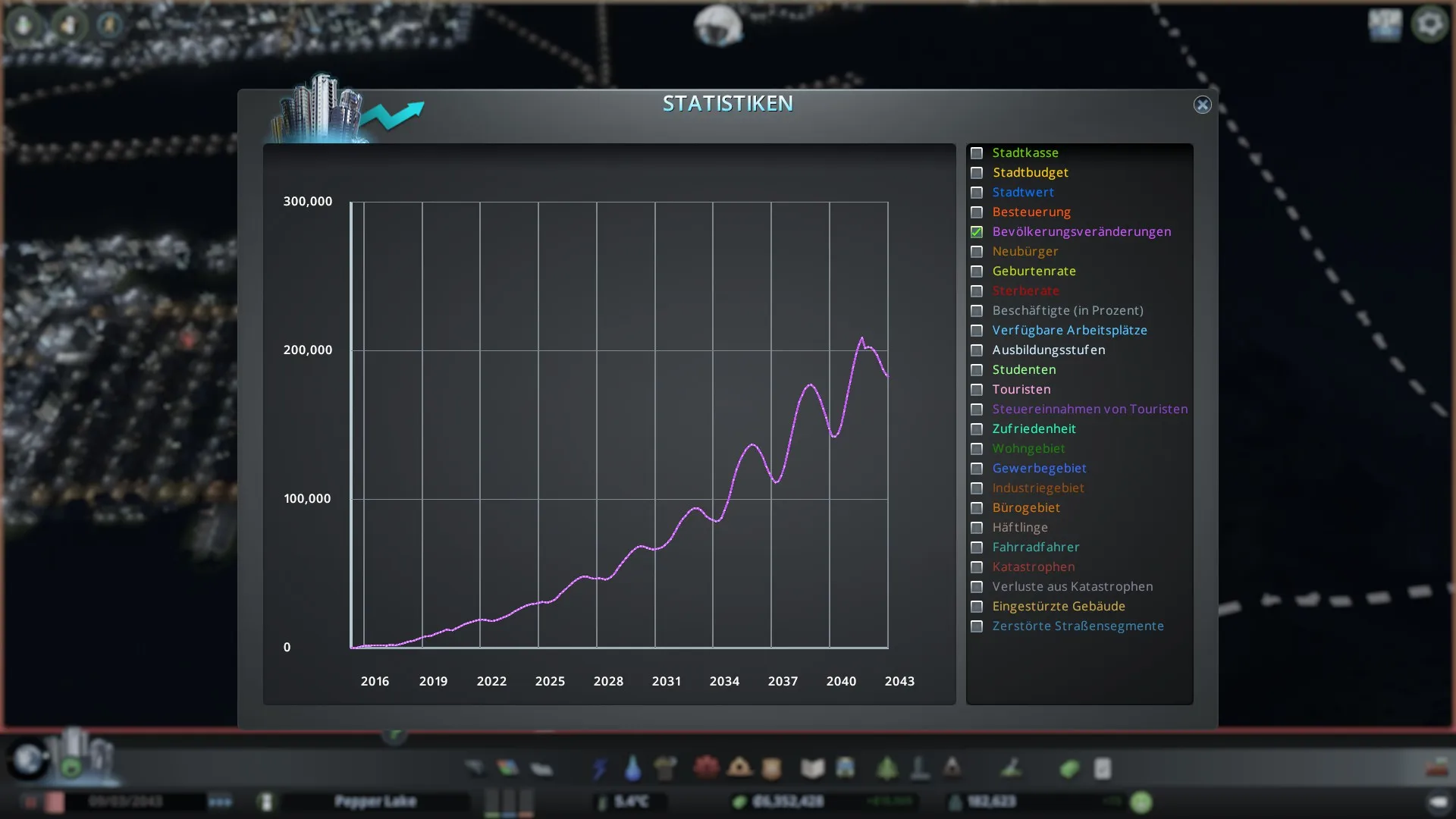Viewport: 1456px width, 819px height.
Task: Toggle the Zufriedenheit checkbox
Action: click(x=977, y=429)
